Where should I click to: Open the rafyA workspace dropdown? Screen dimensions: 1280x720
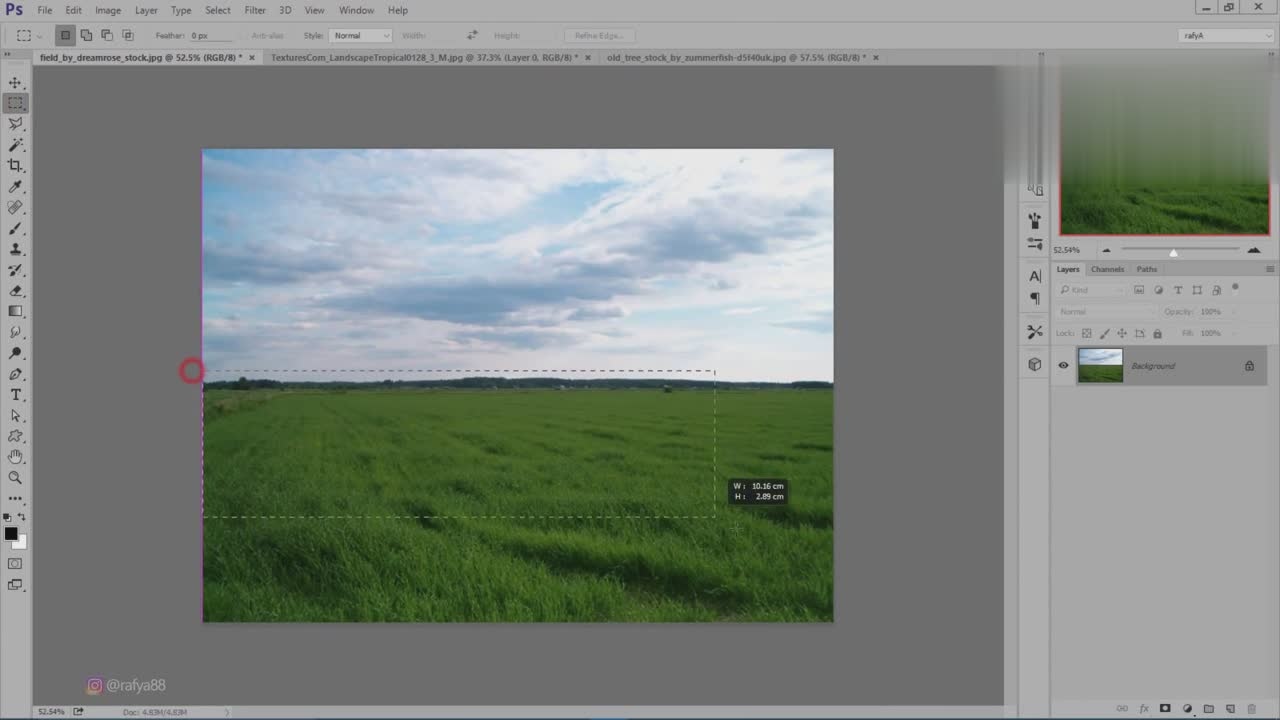coord(1226,35)
